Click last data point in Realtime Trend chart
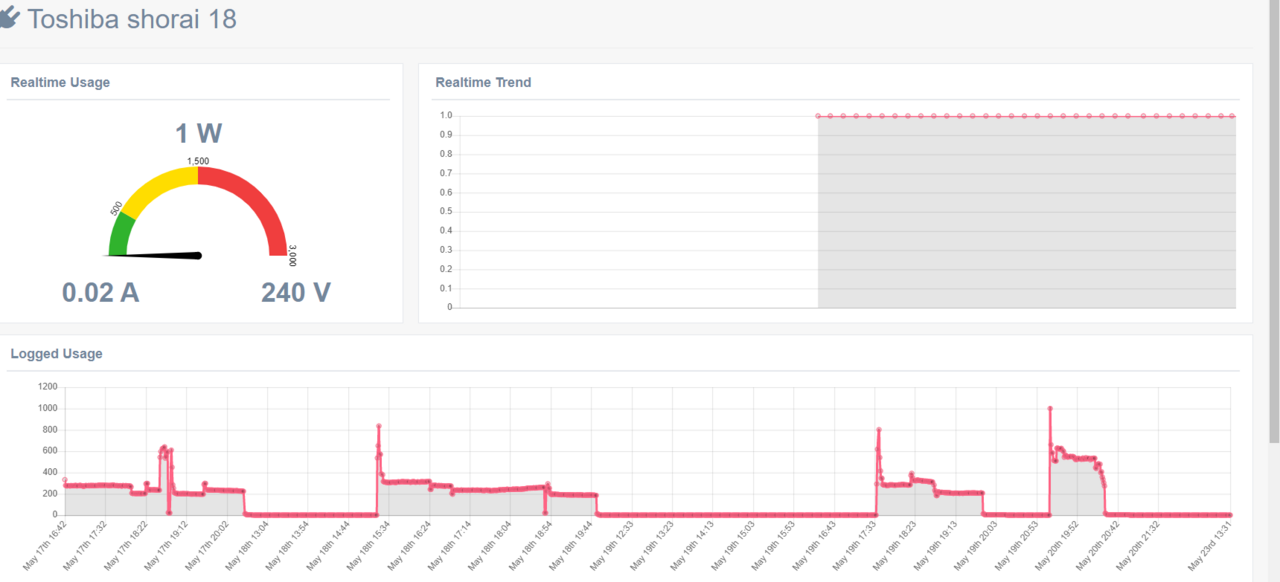The width and height of the screenshot is (1280, 582). [x=1233, y=116]
